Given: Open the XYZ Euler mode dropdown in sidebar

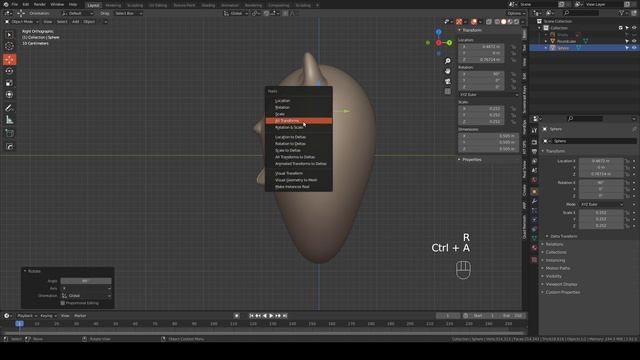Looking at the screenshot, I should [x=489, y=95].
